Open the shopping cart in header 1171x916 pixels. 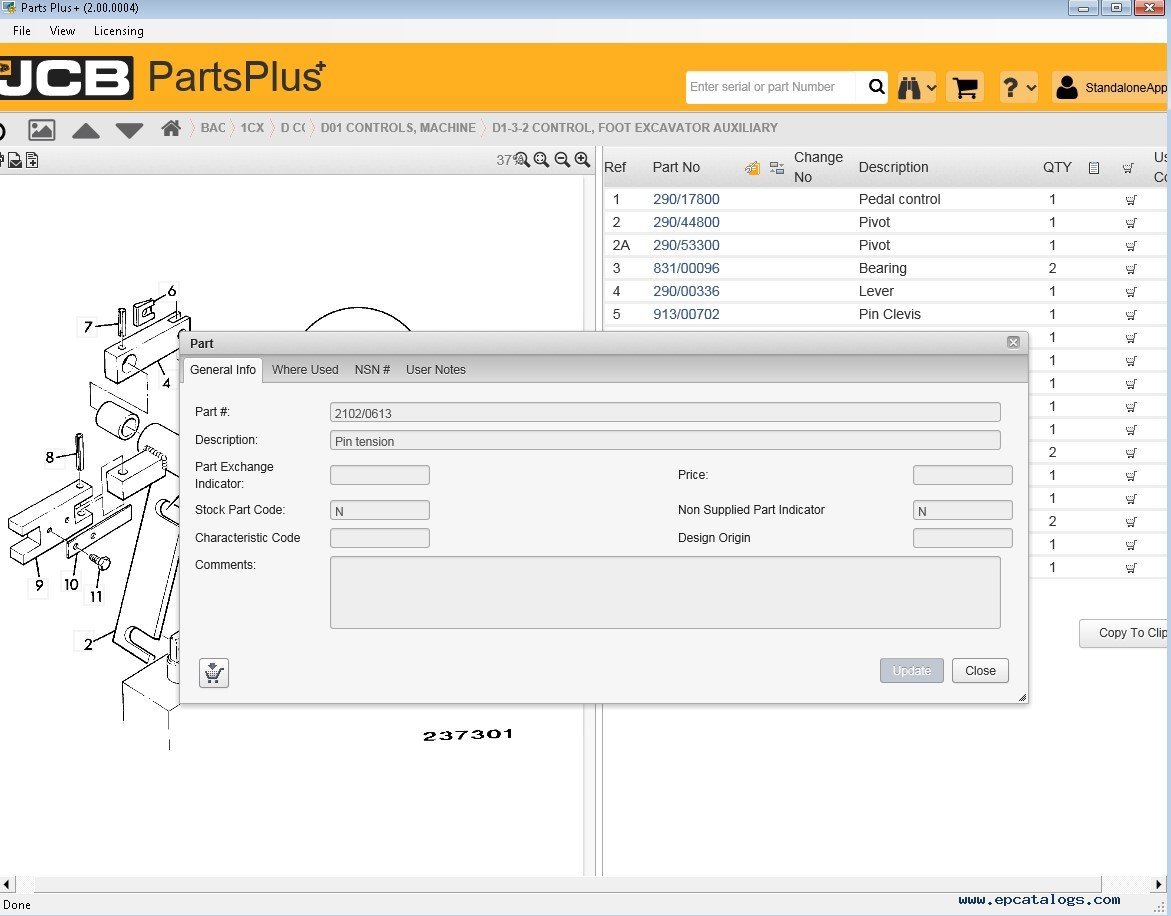point(965,87)
